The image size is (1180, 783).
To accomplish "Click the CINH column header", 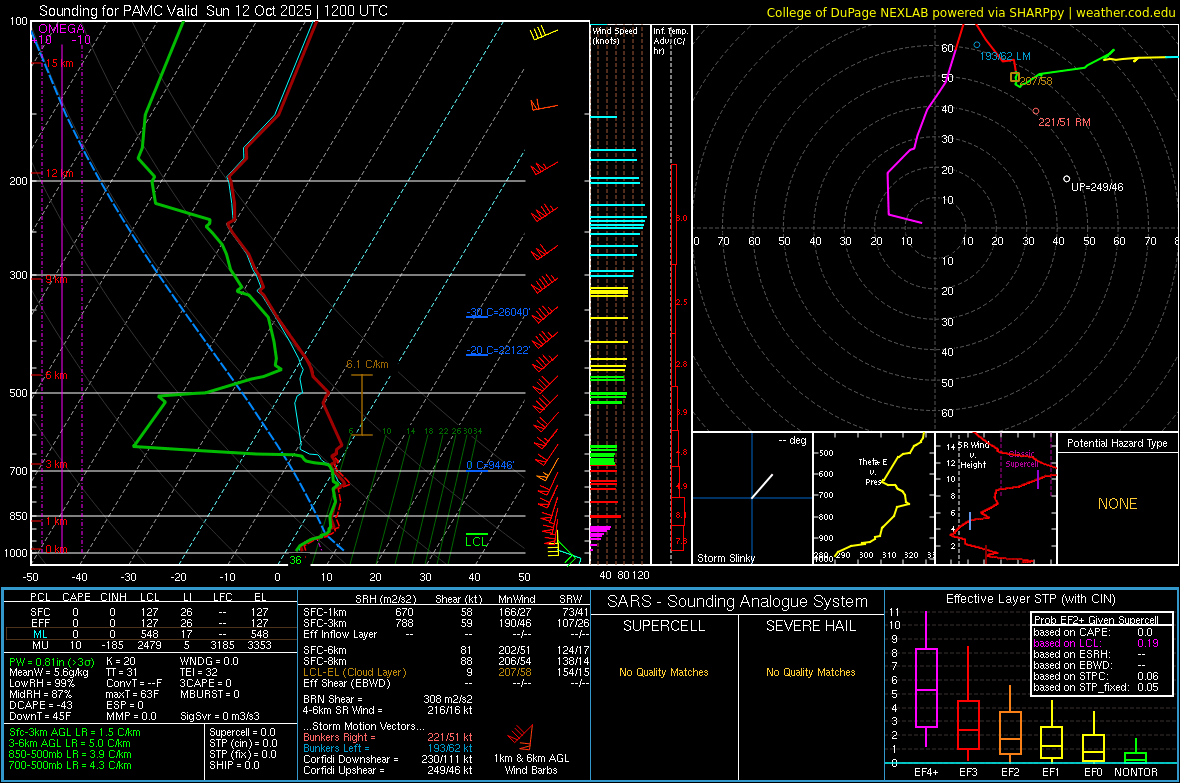I will click(x=114, y=597).
